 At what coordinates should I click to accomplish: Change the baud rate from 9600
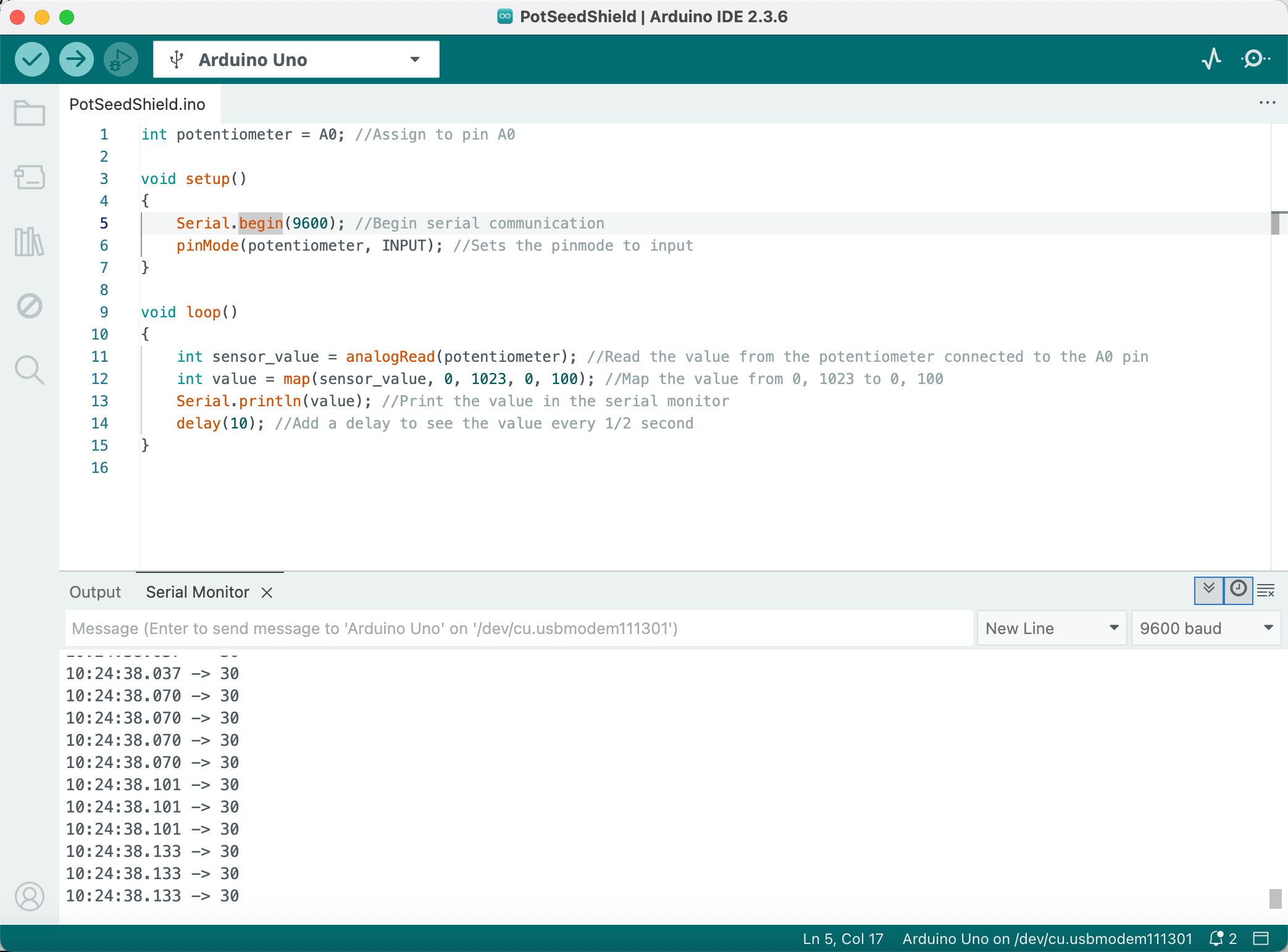pos(1205,628)
